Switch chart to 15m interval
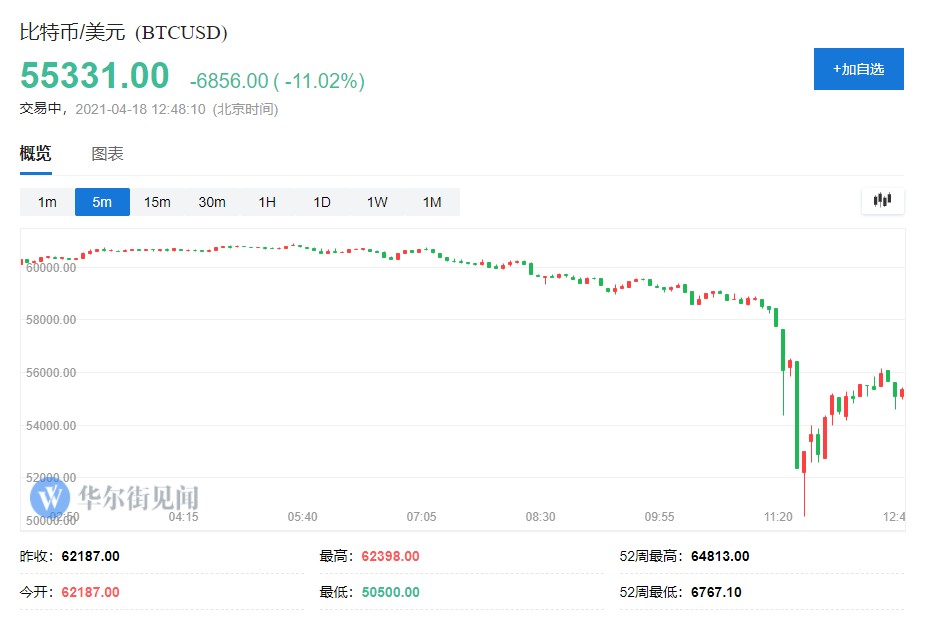The width and height of the screenshot is (925, 641). (x=157, y=202)
